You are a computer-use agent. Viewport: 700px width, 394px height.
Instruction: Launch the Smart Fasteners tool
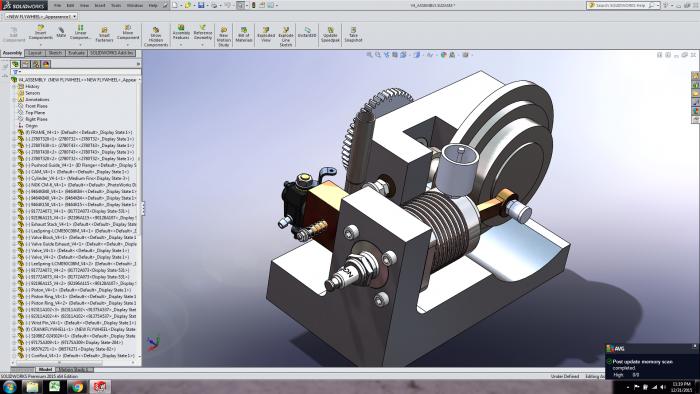pyautogui.click(x=104, y=34)
